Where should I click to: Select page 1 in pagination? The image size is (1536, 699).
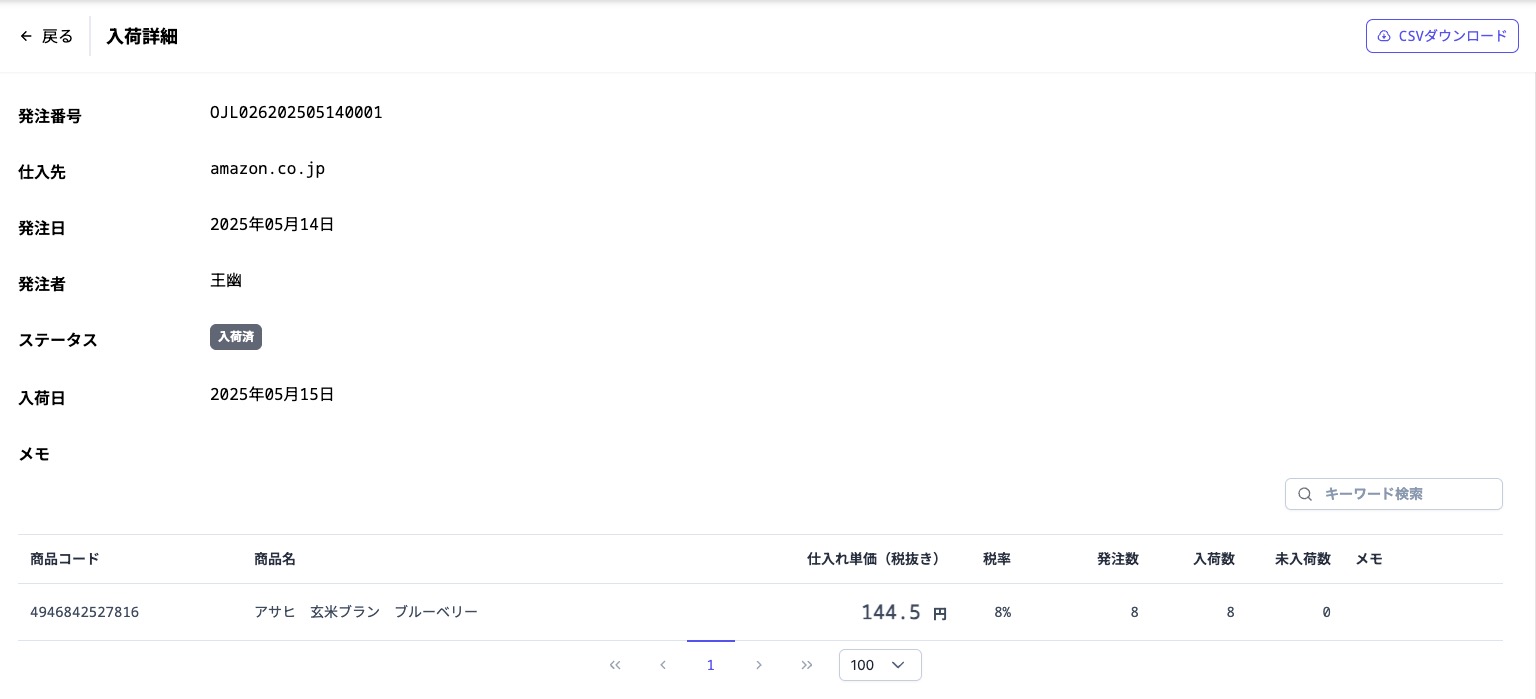(x=711, y=665)
